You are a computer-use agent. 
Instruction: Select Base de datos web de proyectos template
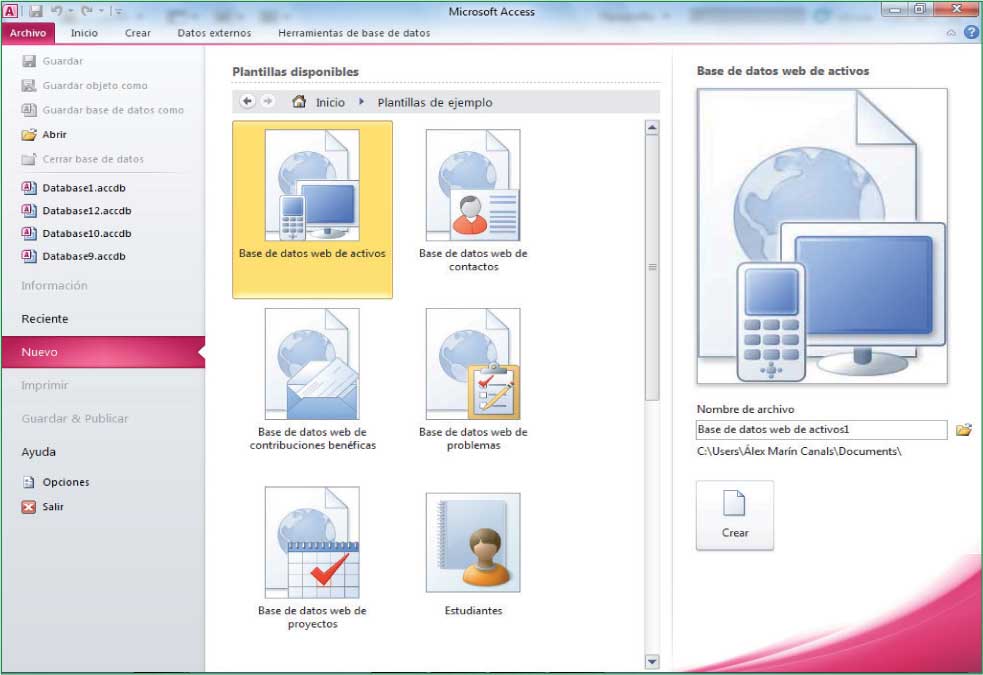[312, 558]
